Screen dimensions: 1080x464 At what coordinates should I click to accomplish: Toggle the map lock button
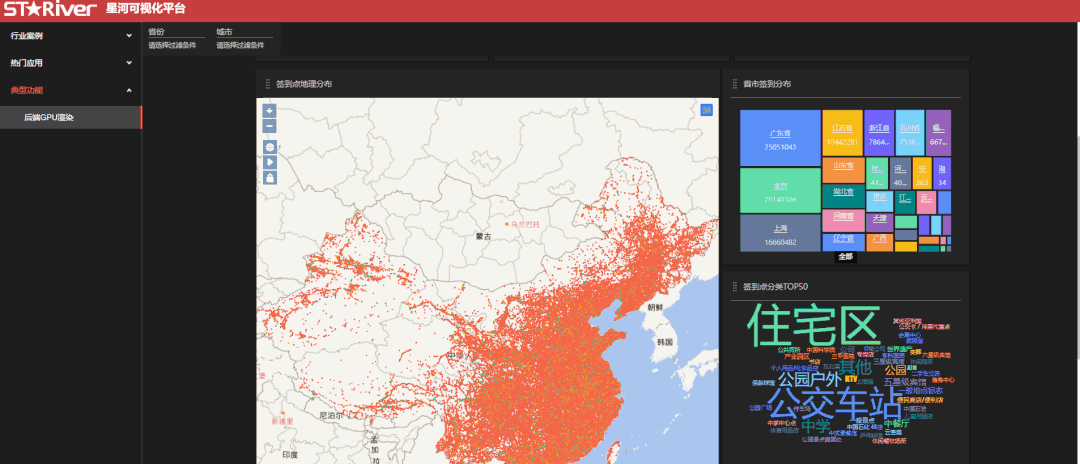[269, 177]
